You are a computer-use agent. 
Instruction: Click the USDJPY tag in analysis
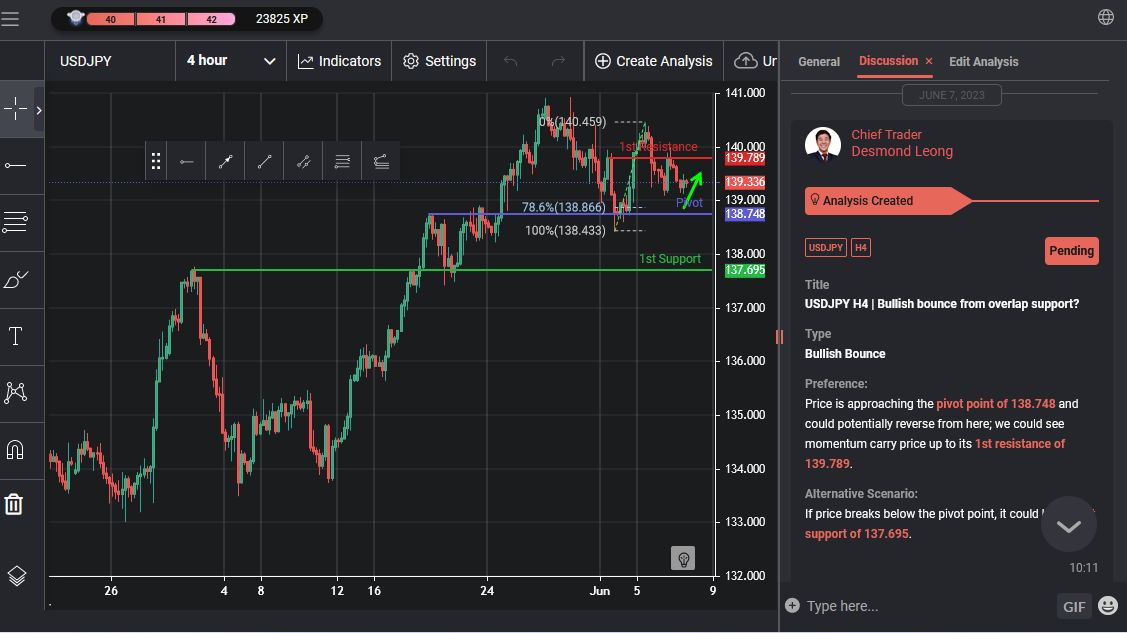coord(826,248)
